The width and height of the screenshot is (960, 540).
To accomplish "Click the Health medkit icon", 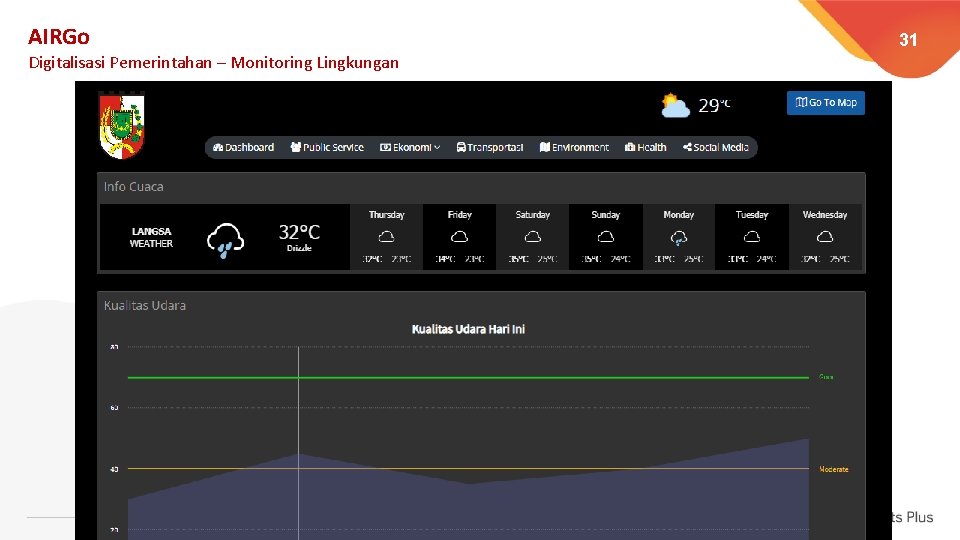I will [x=629, y=148].
